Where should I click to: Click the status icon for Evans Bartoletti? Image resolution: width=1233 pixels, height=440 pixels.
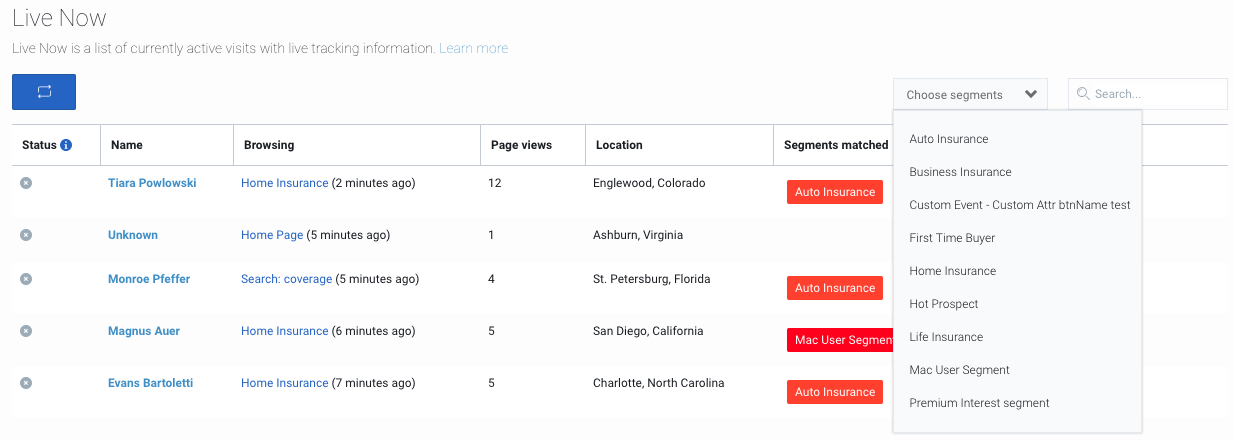(26, 383)
